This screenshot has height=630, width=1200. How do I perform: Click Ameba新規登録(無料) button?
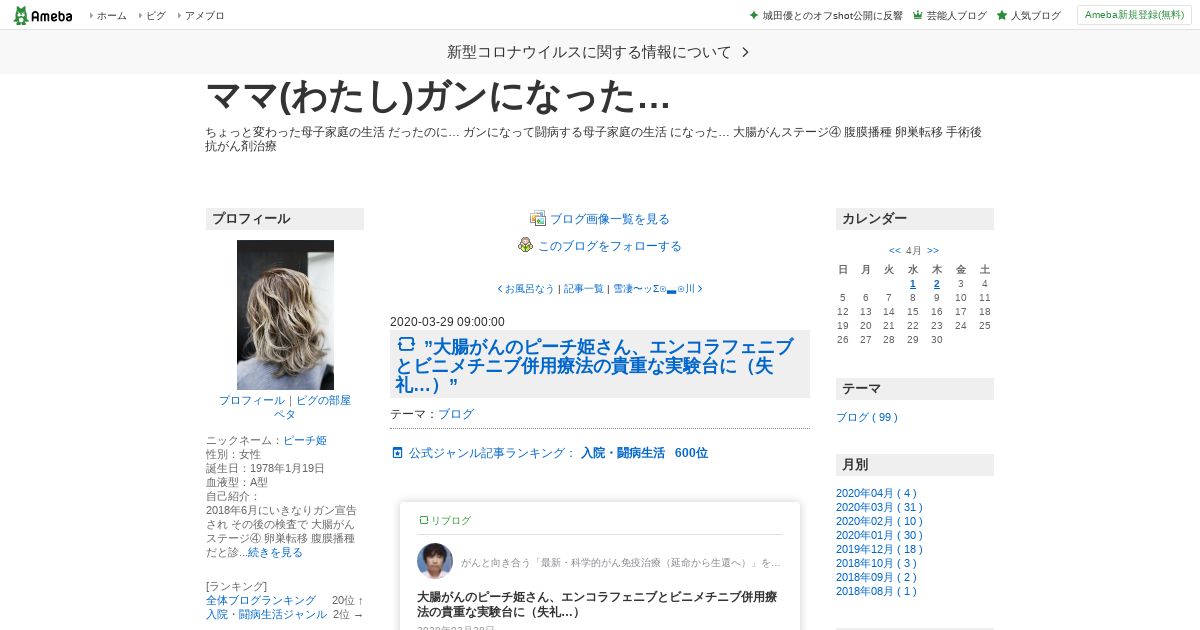(x=1134, y=15)
